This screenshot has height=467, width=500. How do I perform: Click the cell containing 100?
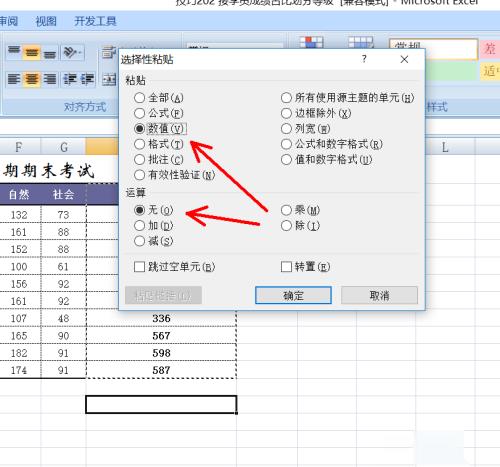[x=19, y=267]
